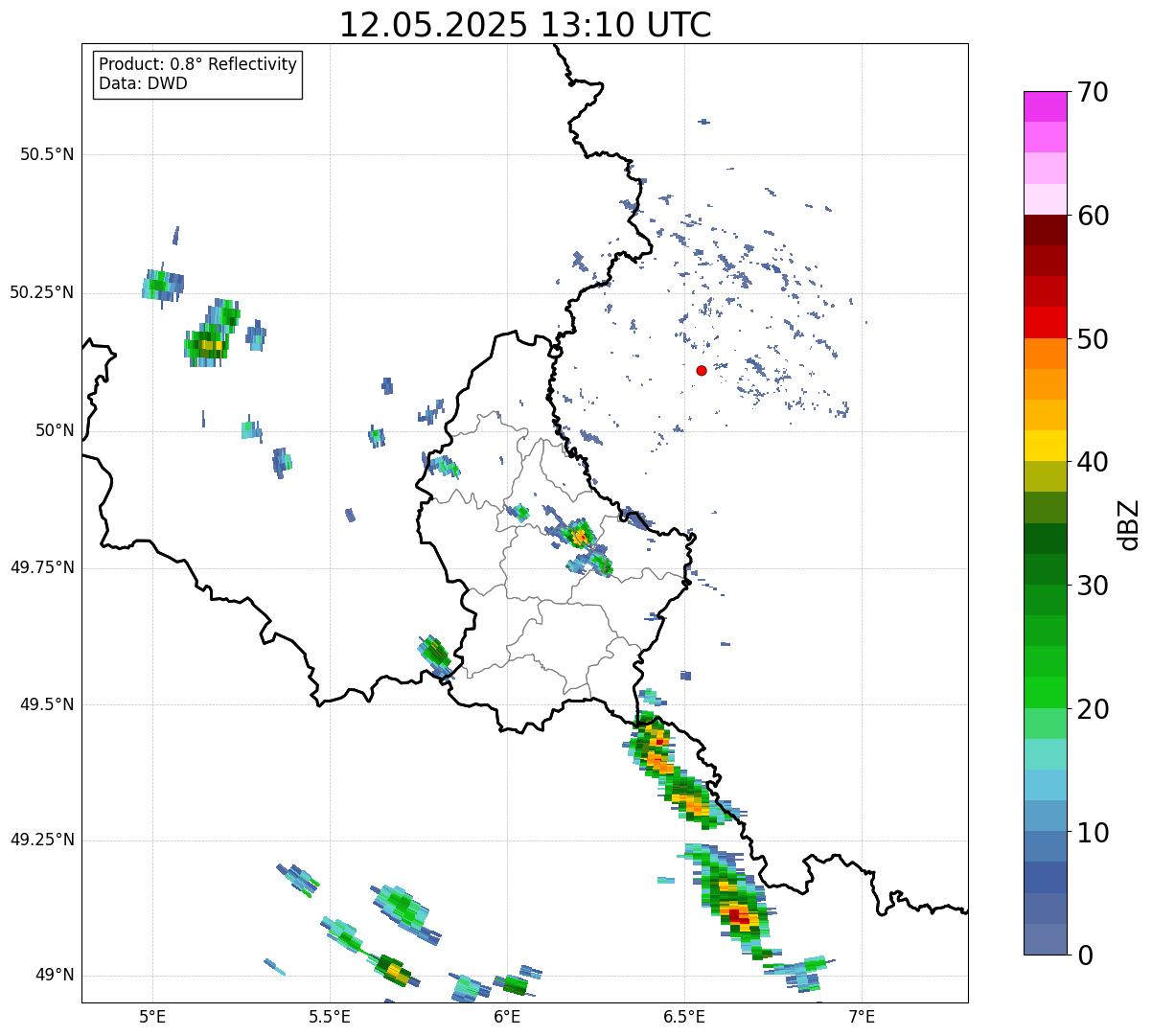Viewport: 1152px width, 1036px height.
Task: Click the 'dBZ' colorbar axis label
Action: point(1129,523)
